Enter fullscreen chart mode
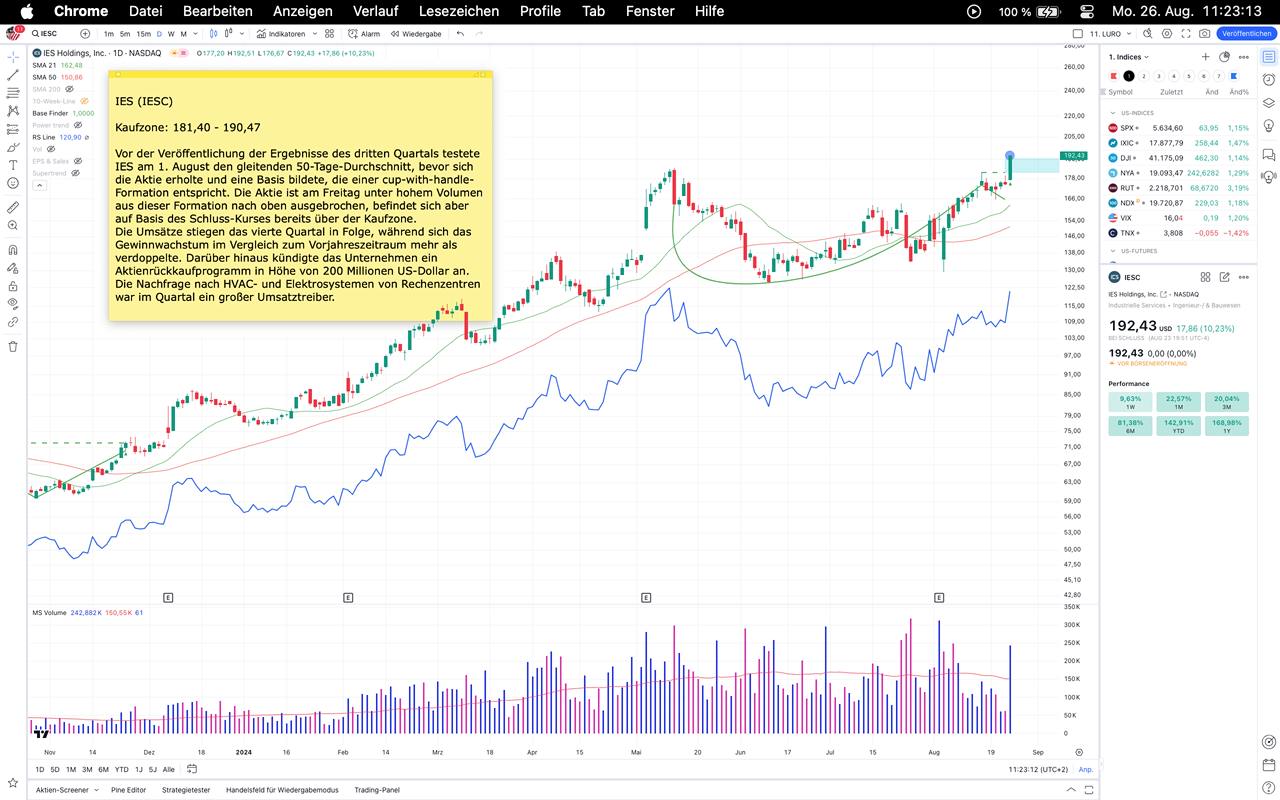 point(1185,33)
